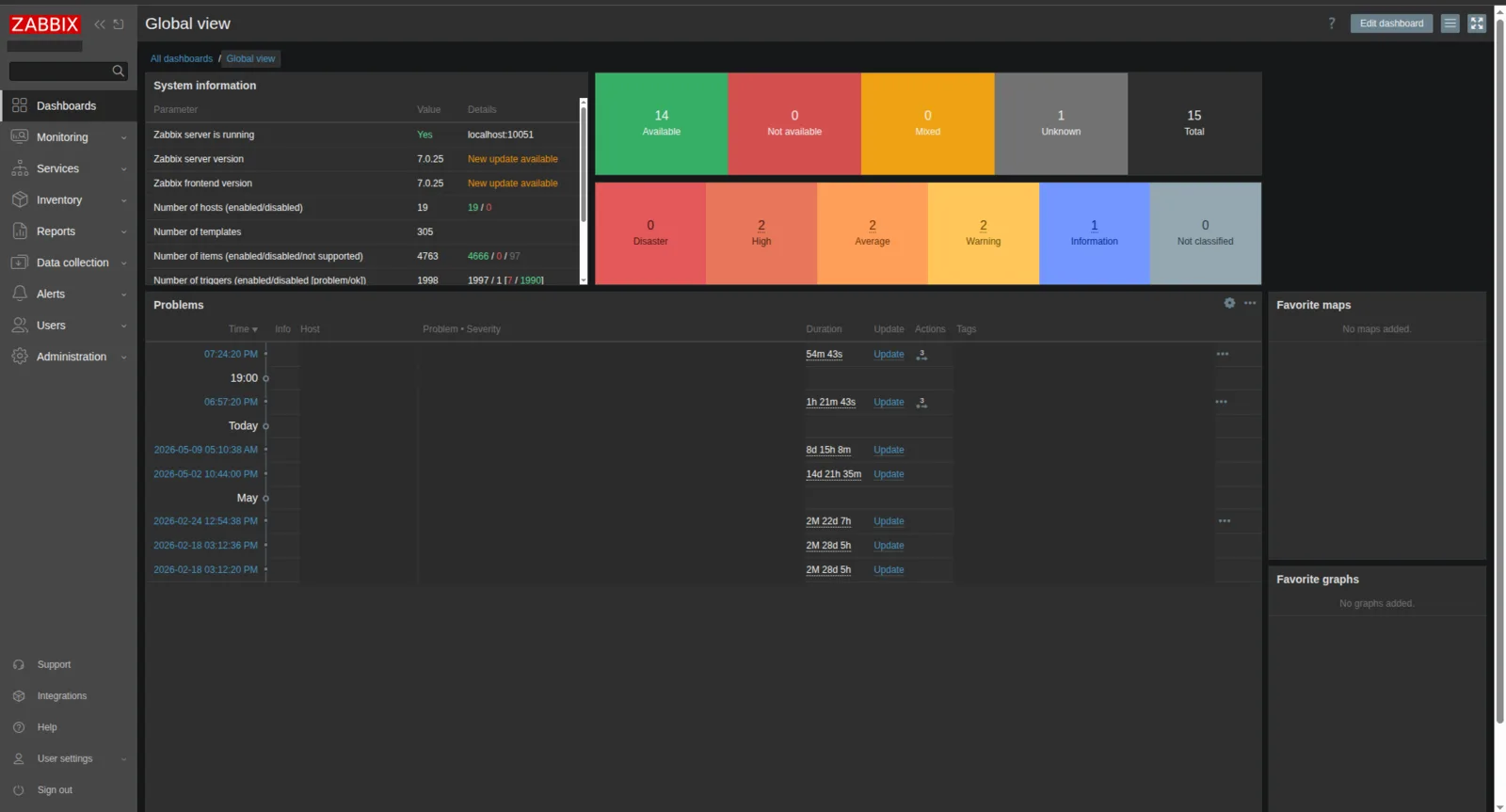1506x812 pixels.
Task: Expand Reports submenu chevron
Action: tap(123, 232)
